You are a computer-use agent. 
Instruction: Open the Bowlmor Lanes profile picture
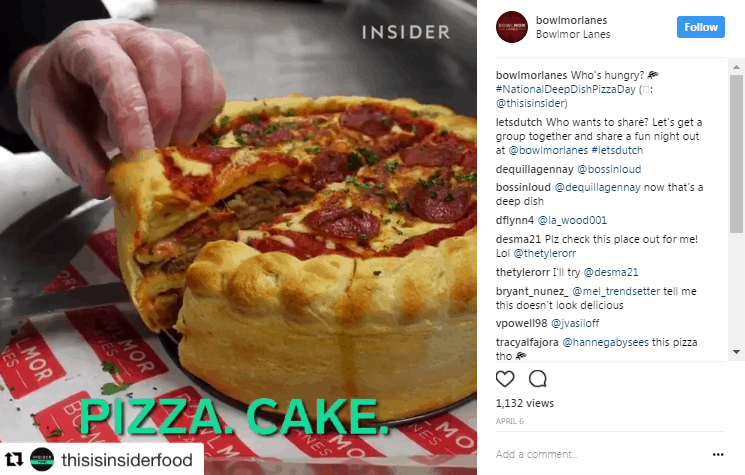point(512,27)
